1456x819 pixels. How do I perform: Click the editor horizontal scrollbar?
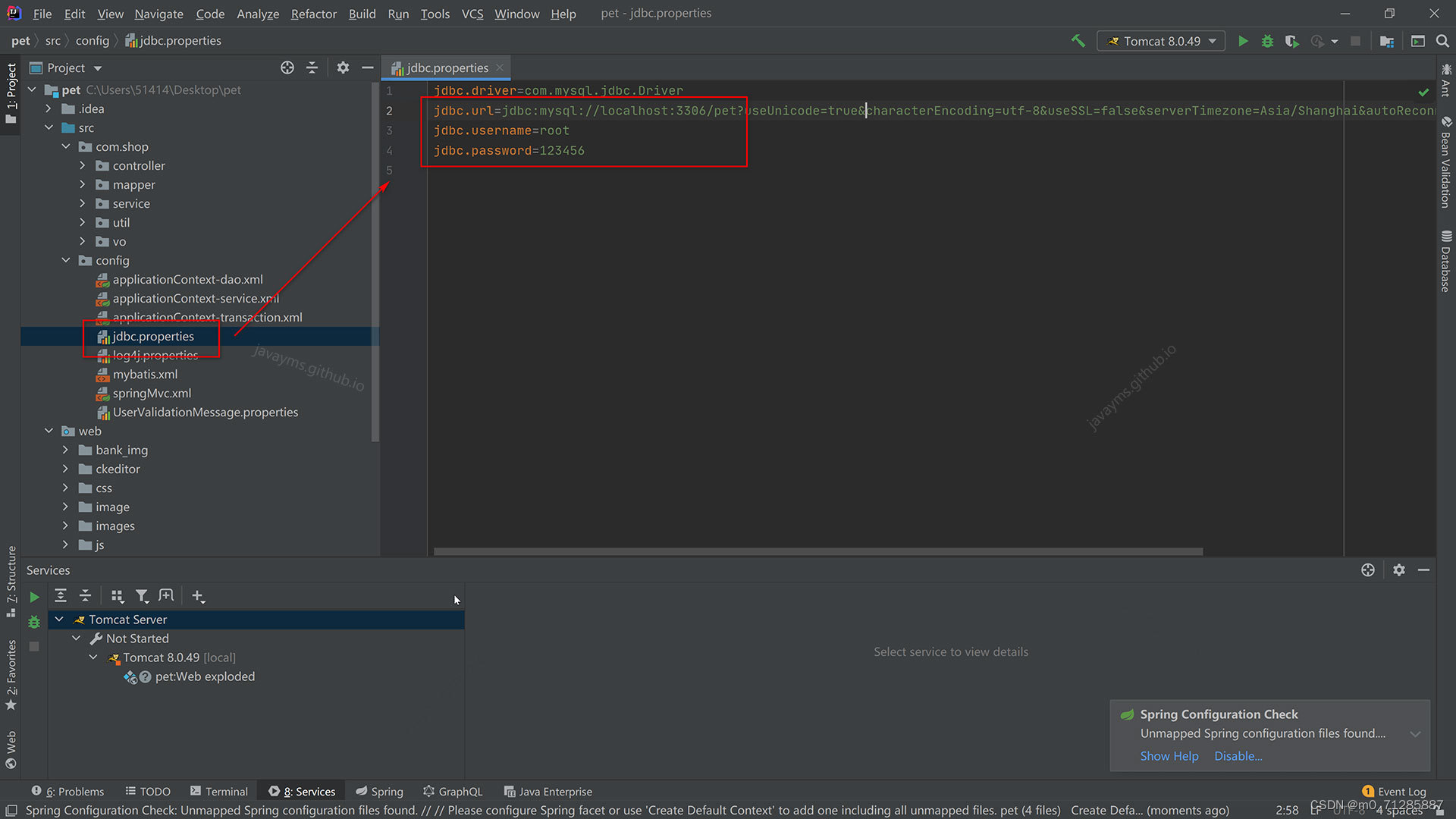coord(818,551)
